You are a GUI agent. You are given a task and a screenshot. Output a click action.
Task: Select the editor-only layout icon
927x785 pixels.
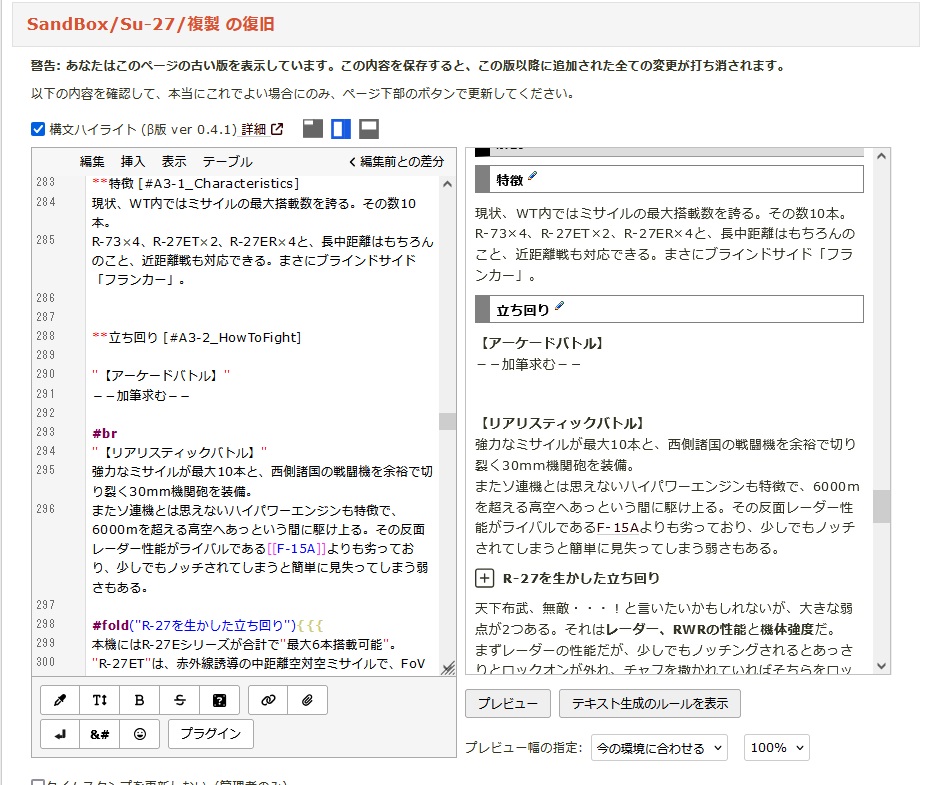tap(313, 128)
